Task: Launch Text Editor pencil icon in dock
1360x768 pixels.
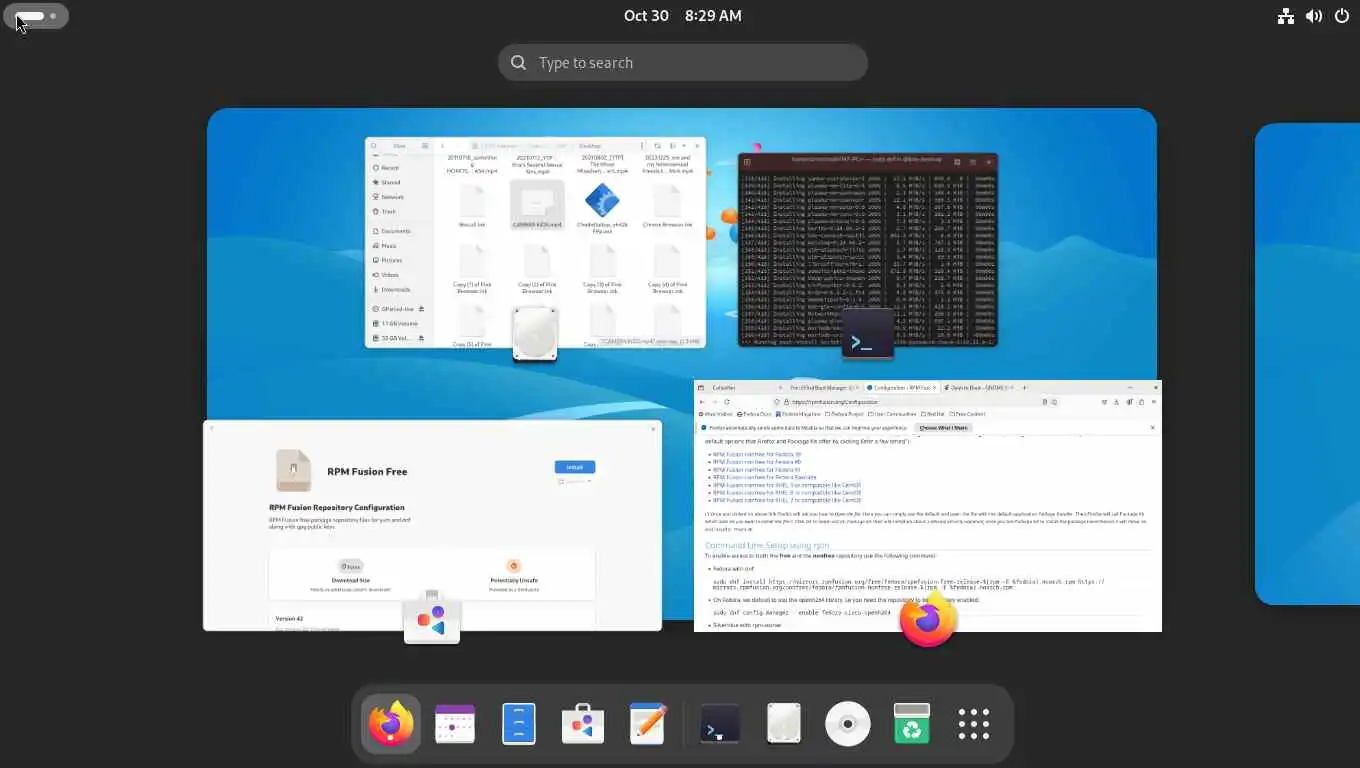Action: pyautogui.click(x=647, y=724)
